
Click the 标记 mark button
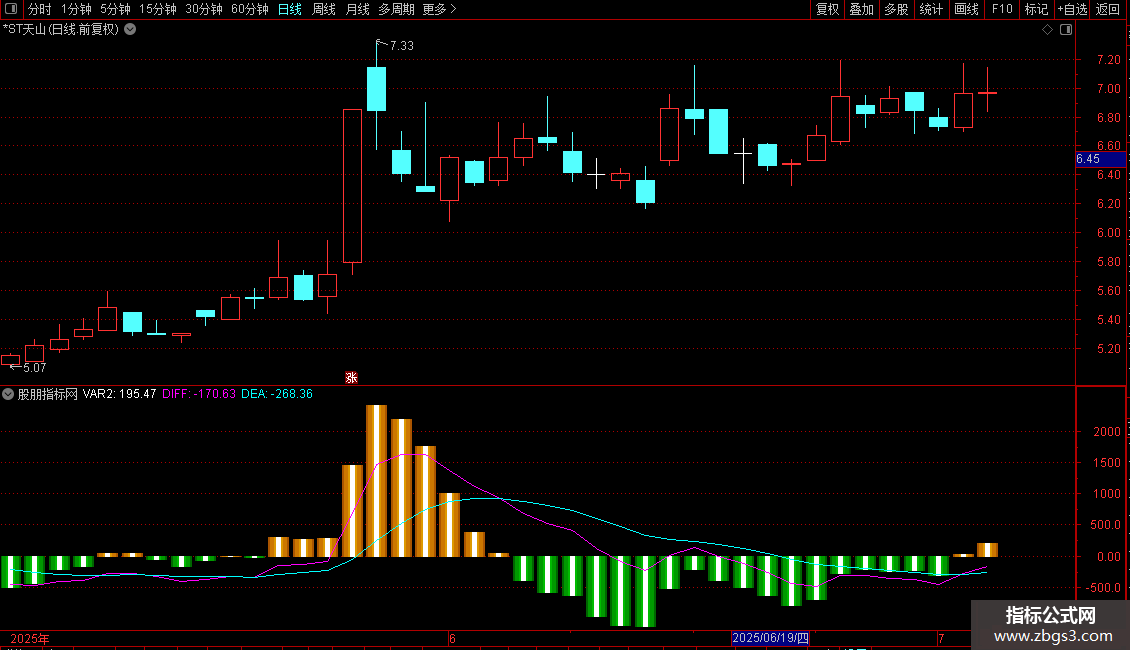[1036, 9]
